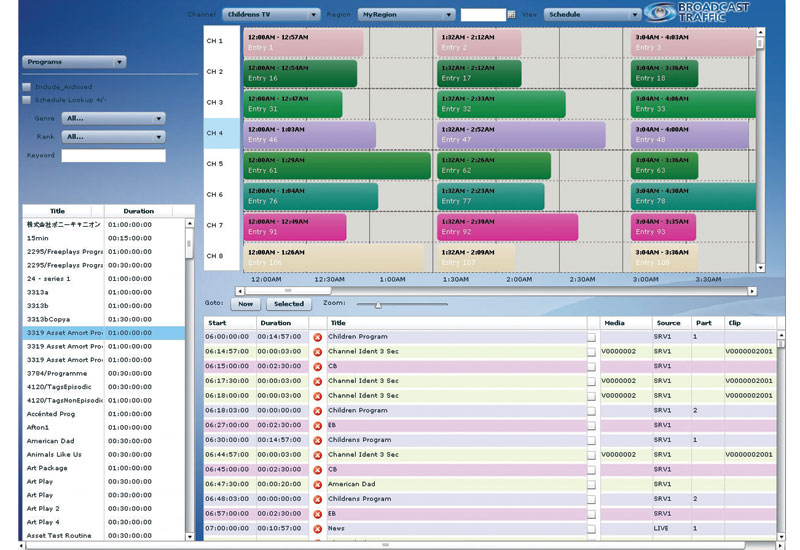This screenshot has height=550, width=800.
Task: Sort programs by the Duration column header
Action: tap(138, 211)
